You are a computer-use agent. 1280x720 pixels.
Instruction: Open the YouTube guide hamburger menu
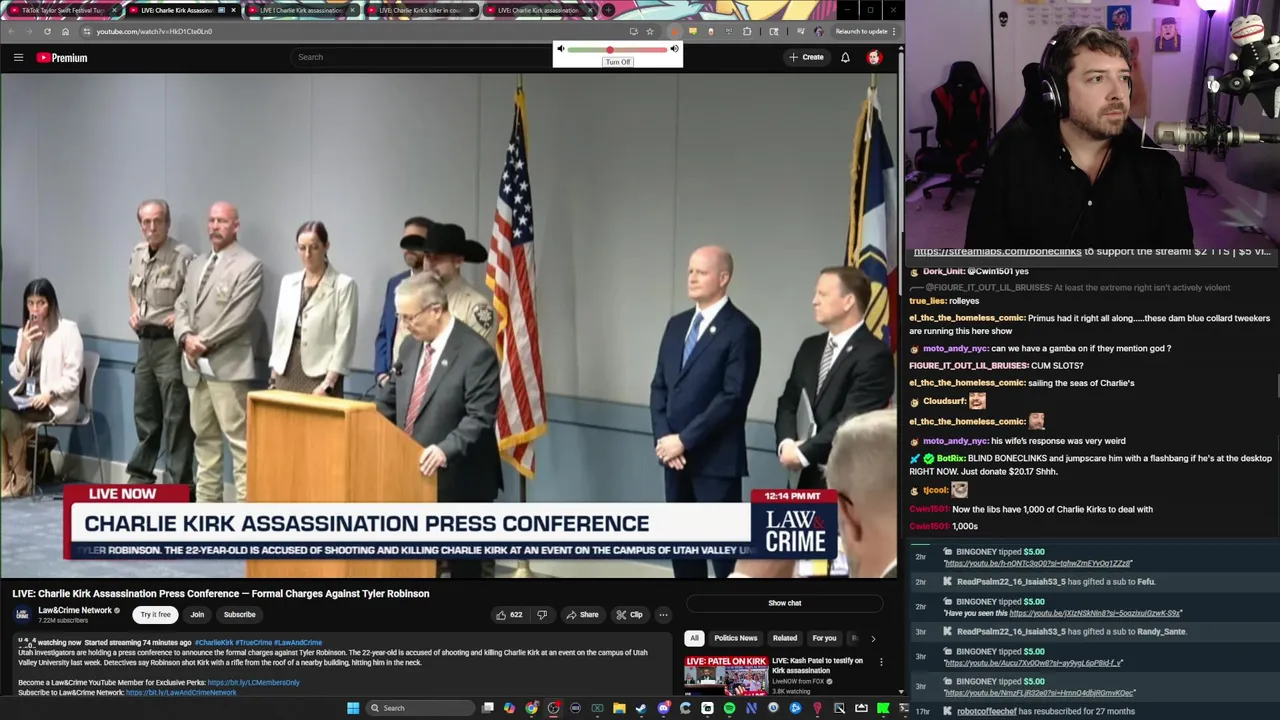[18, 57]
